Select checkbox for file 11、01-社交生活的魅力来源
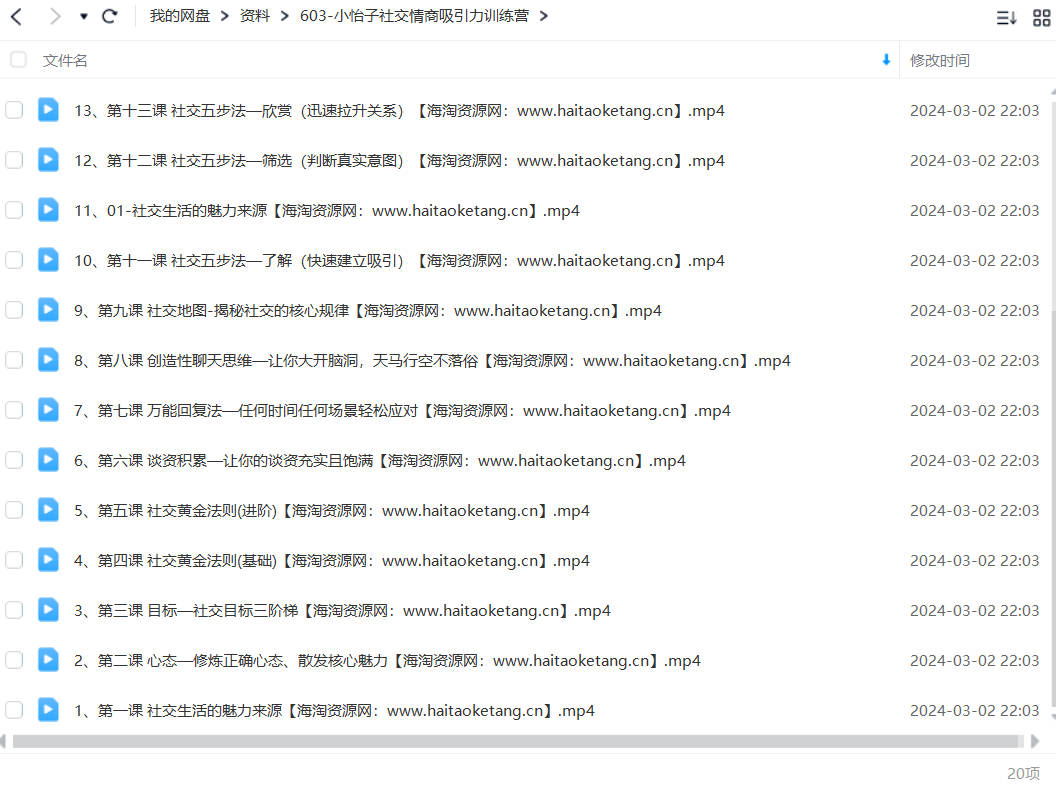 14,210
